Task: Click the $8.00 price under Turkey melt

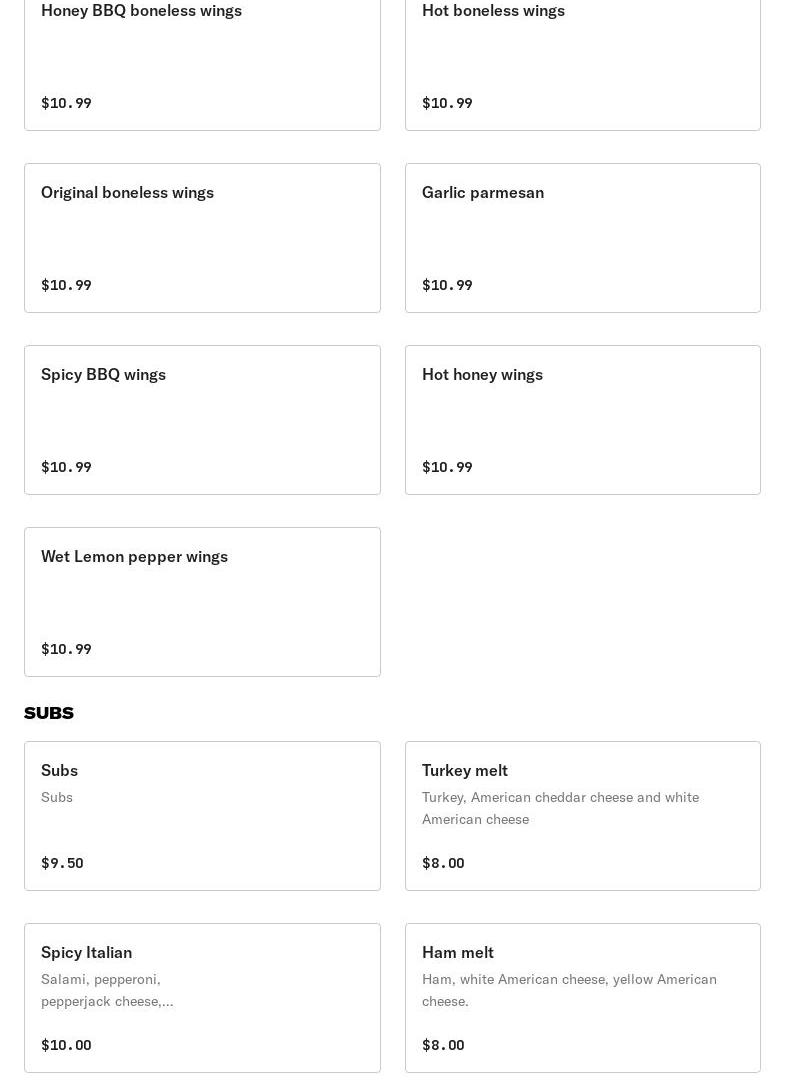Action: [443, 863]
